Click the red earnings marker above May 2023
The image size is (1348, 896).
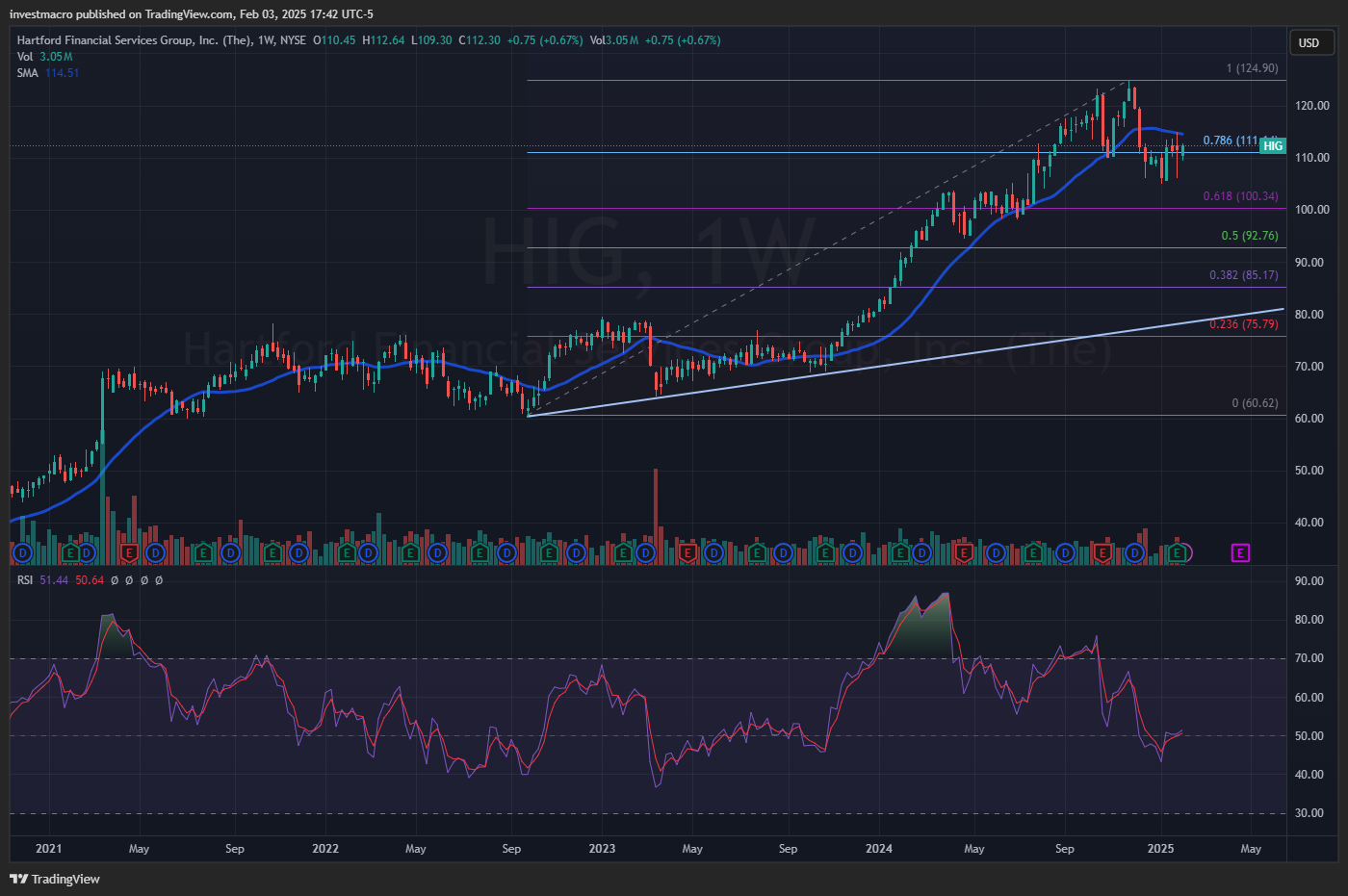(687, 553)
